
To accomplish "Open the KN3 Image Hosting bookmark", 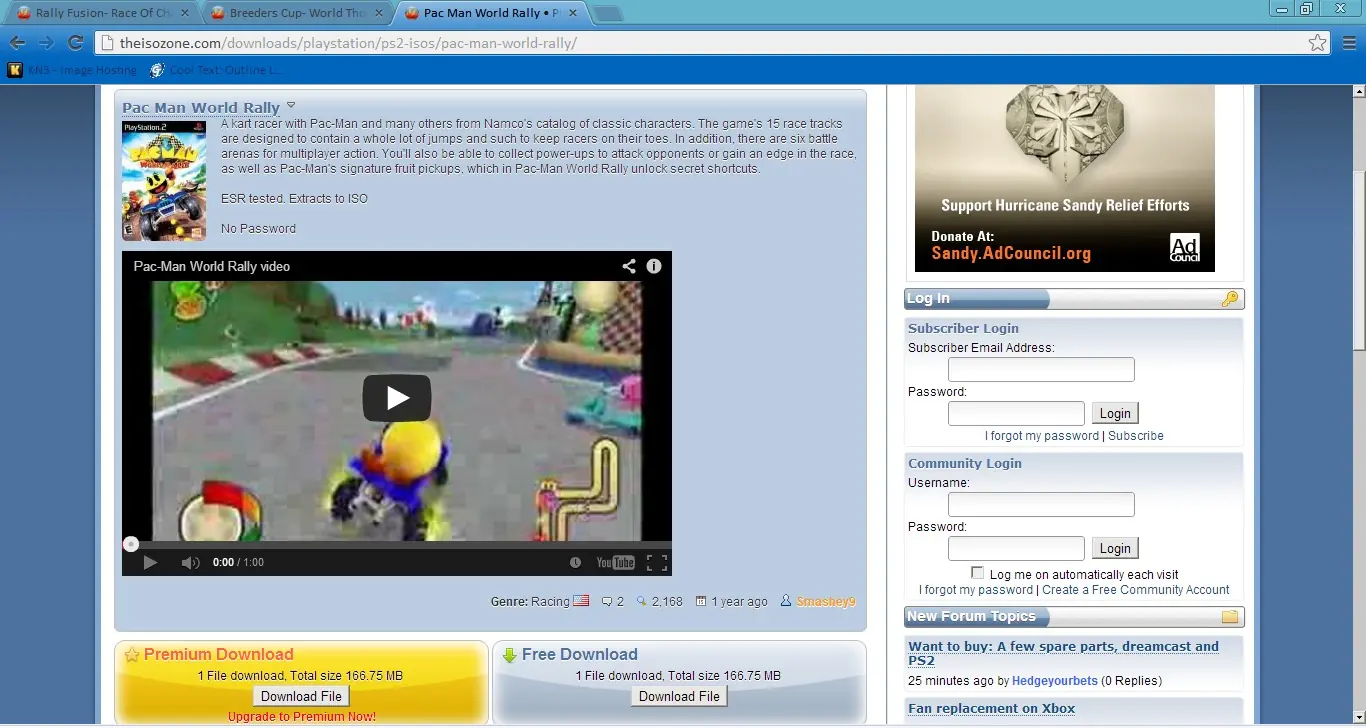I will pyautogui.click(x=72, y=70).
